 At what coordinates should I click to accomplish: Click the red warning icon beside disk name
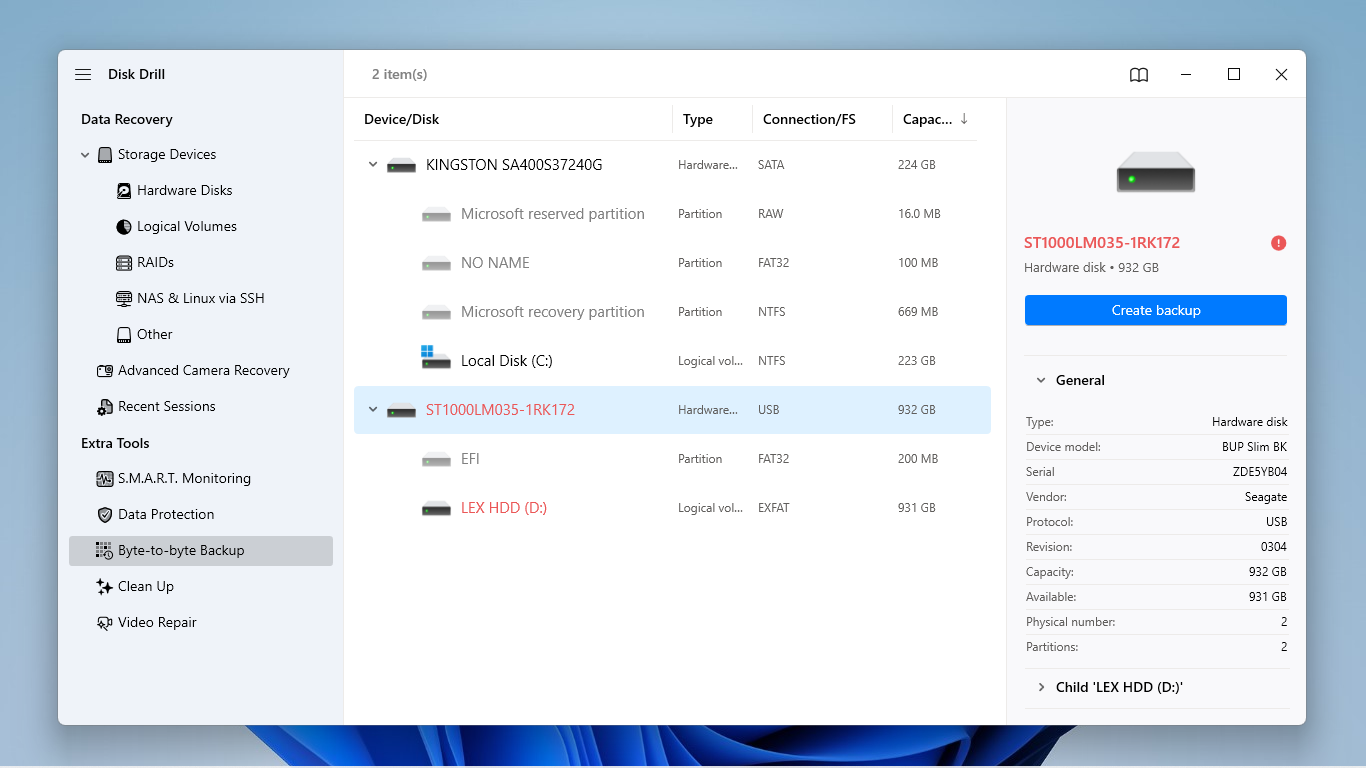coord(1278,243)
